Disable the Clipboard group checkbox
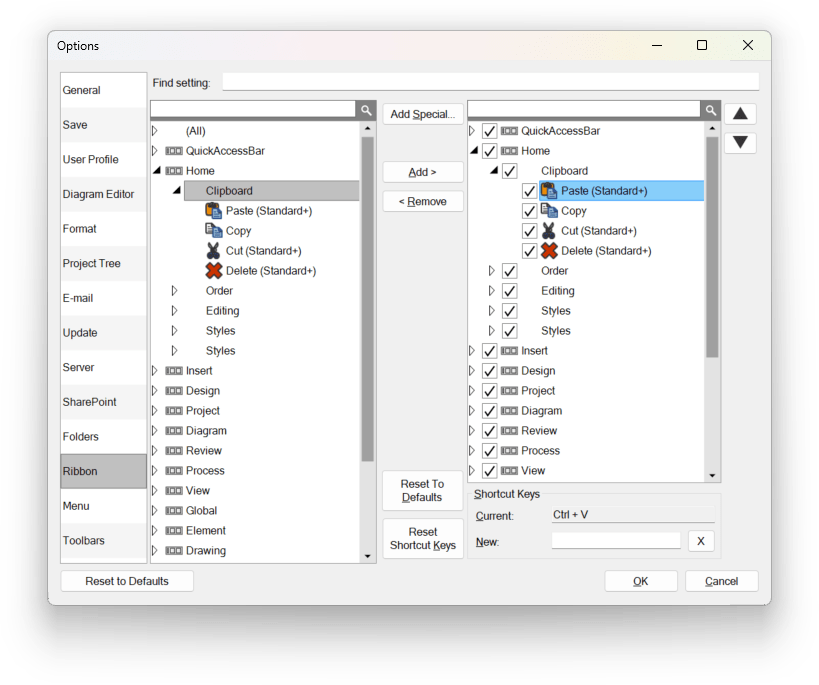This screenshot has width=819, height=685. [509, 170]
